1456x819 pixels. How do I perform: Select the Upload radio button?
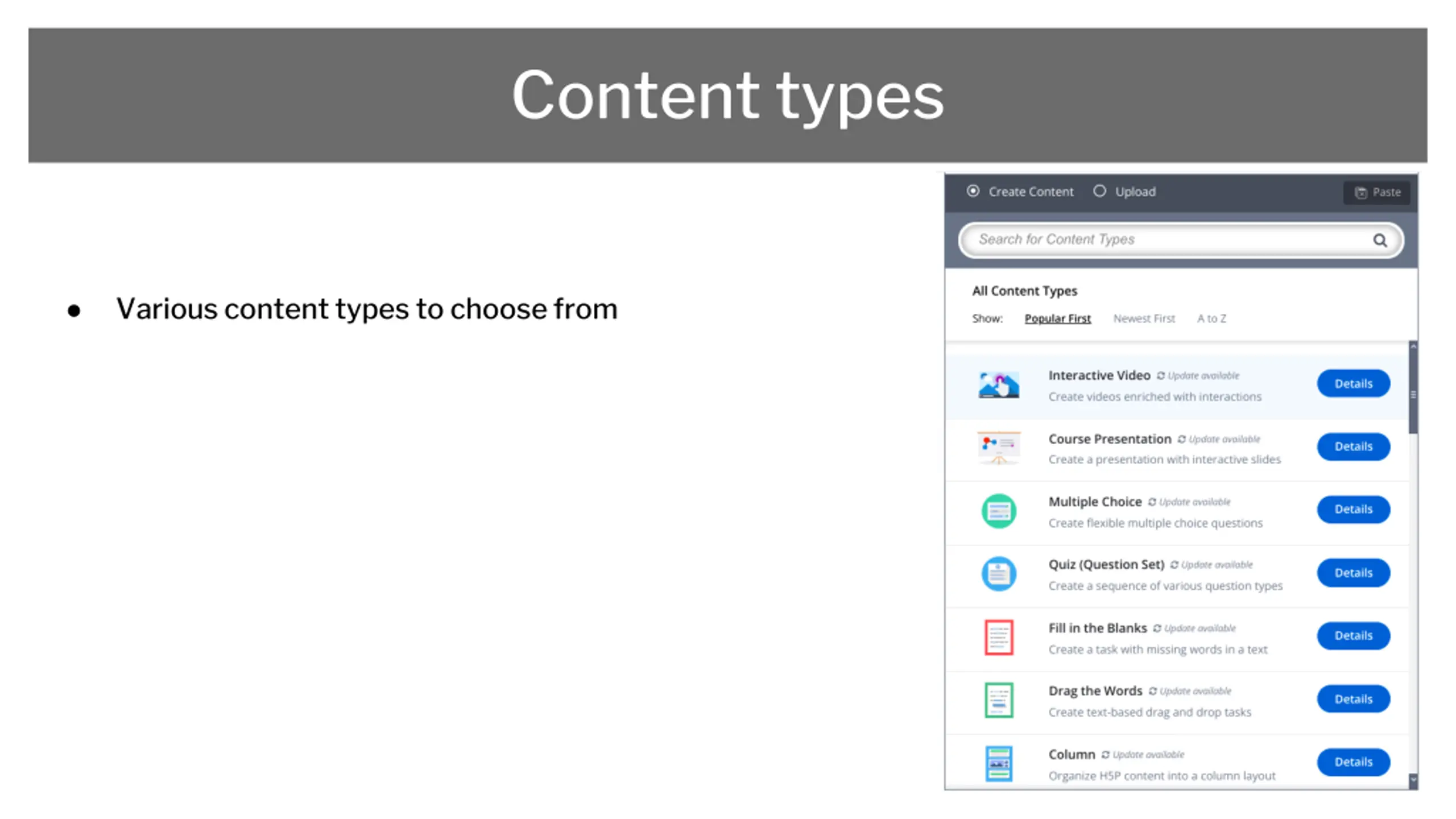click(1099, 191)
